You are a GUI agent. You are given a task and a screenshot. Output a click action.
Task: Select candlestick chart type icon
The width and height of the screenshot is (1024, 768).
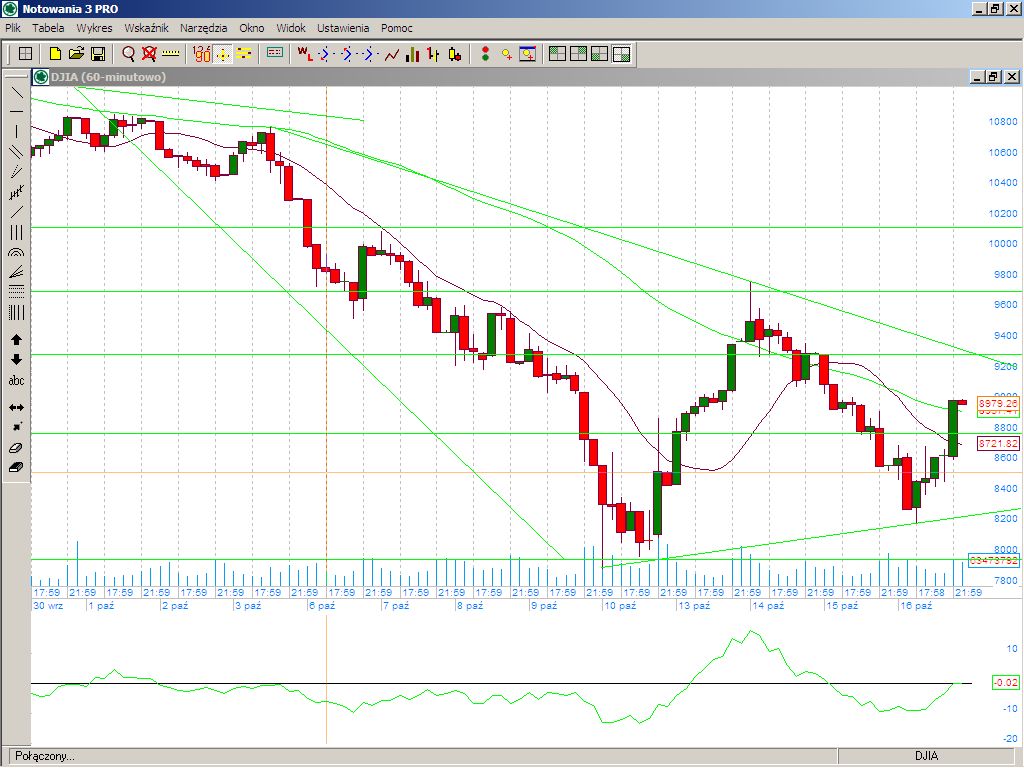[x=455, y=54]
